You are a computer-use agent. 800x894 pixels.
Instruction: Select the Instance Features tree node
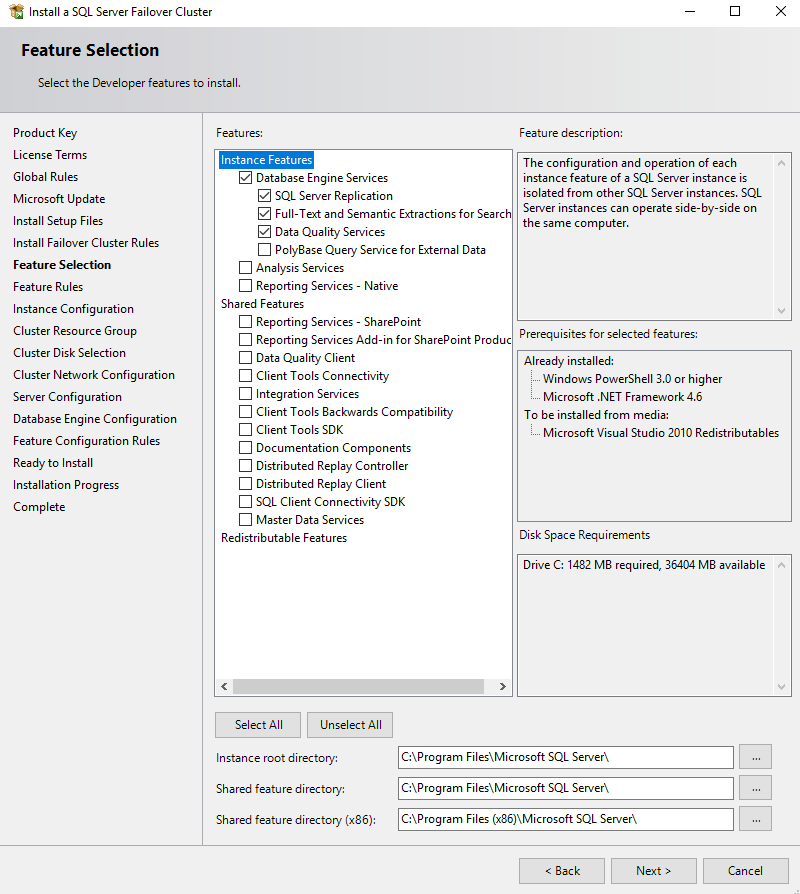coord(266,160)
